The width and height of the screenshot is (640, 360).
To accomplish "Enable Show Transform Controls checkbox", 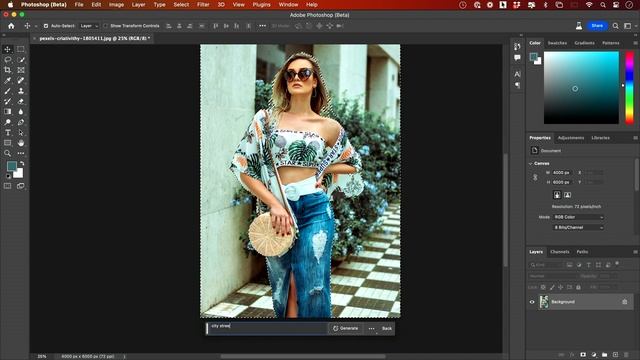I will [105, 26].
